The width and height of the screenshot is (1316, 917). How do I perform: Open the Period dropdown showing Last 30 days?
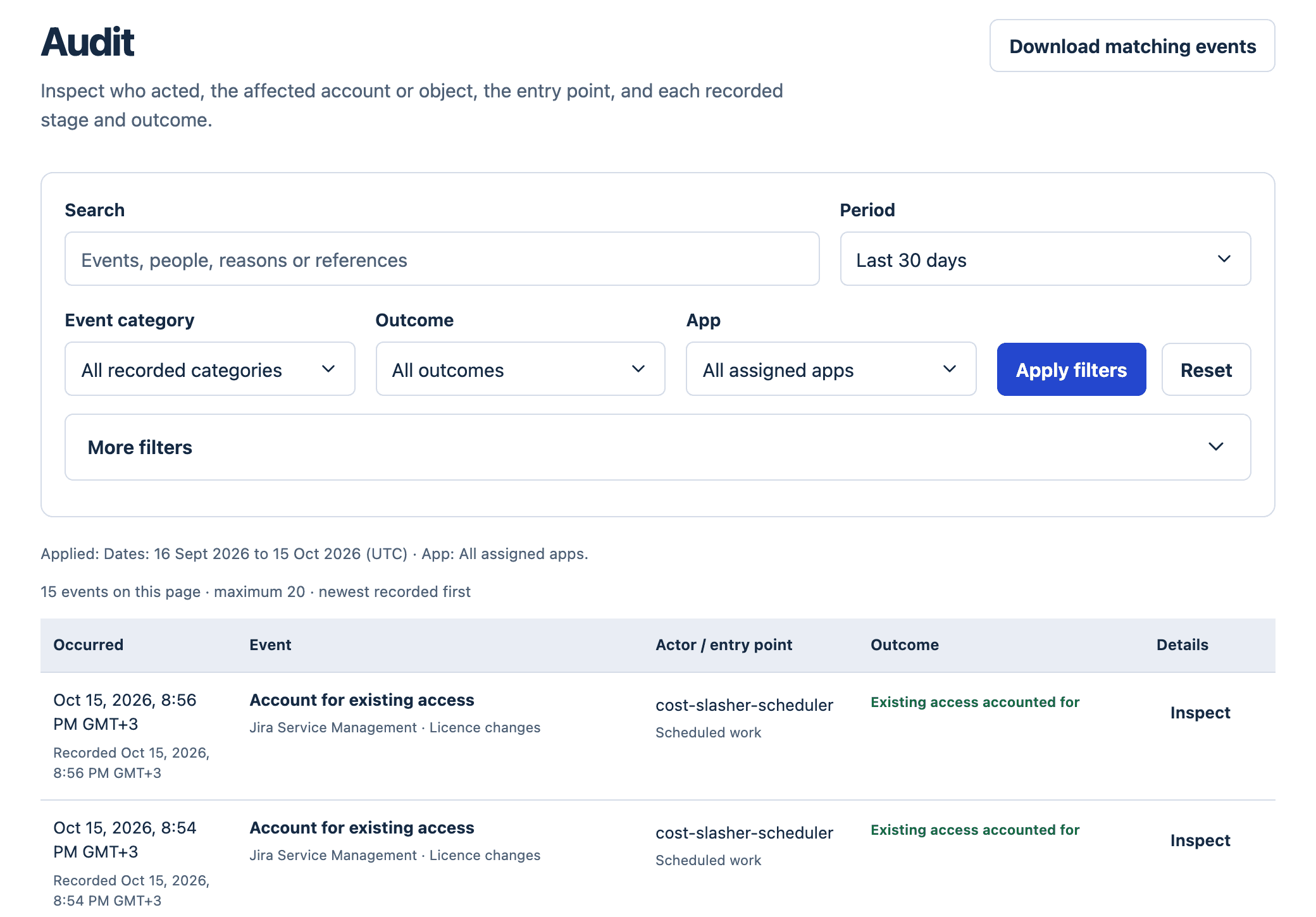1045,259
